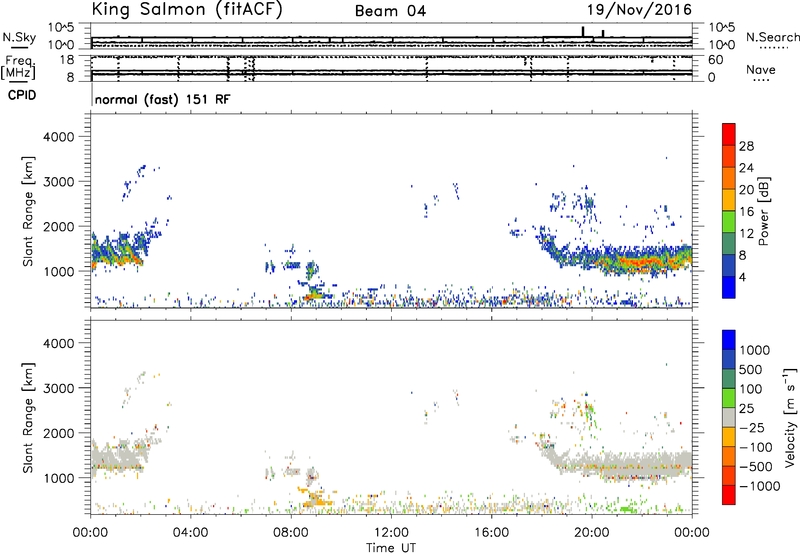This screenshot has width=800, height=554.
Task: Click the King Salmon (fitACF) title
Action: click(187, 10)
